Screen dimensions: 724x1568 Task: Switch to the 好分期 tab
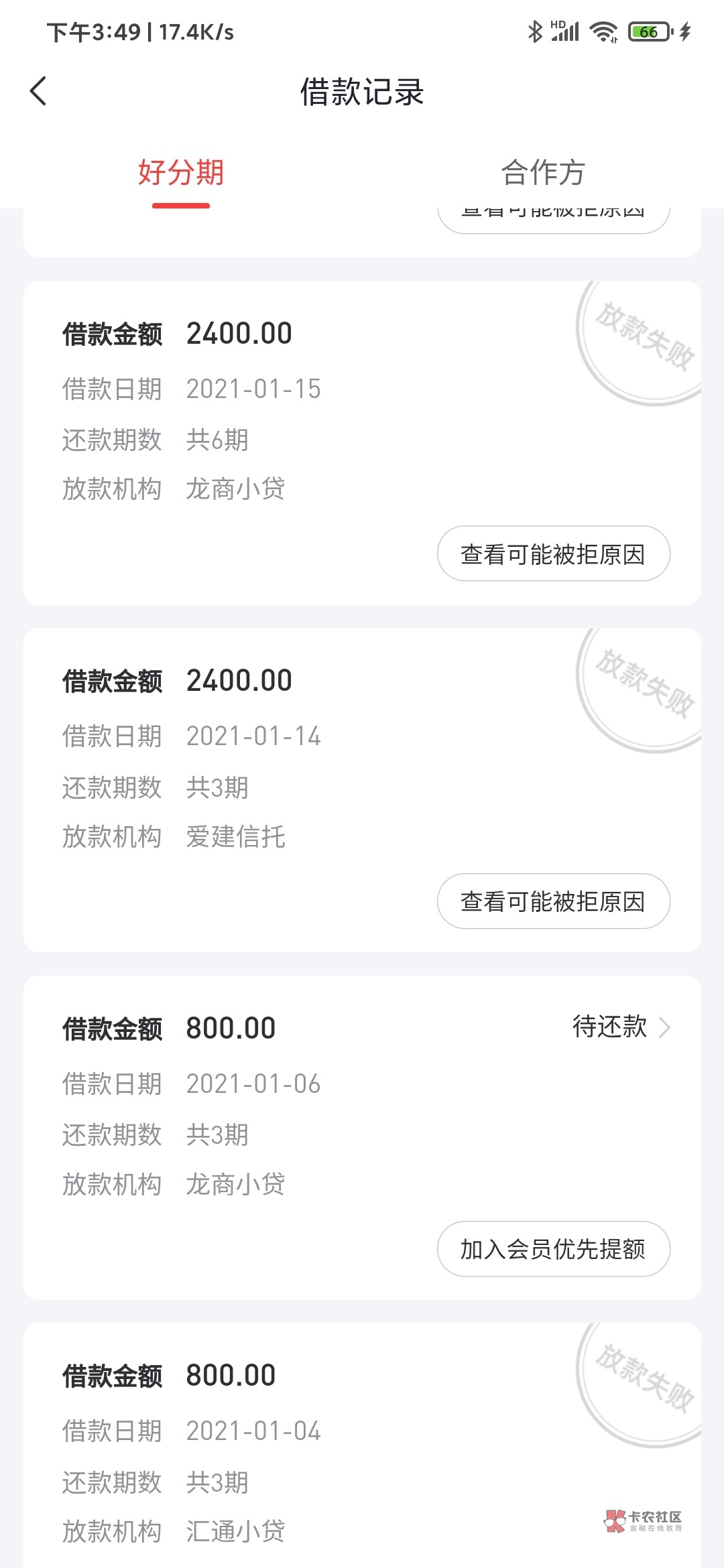point(181,173)
